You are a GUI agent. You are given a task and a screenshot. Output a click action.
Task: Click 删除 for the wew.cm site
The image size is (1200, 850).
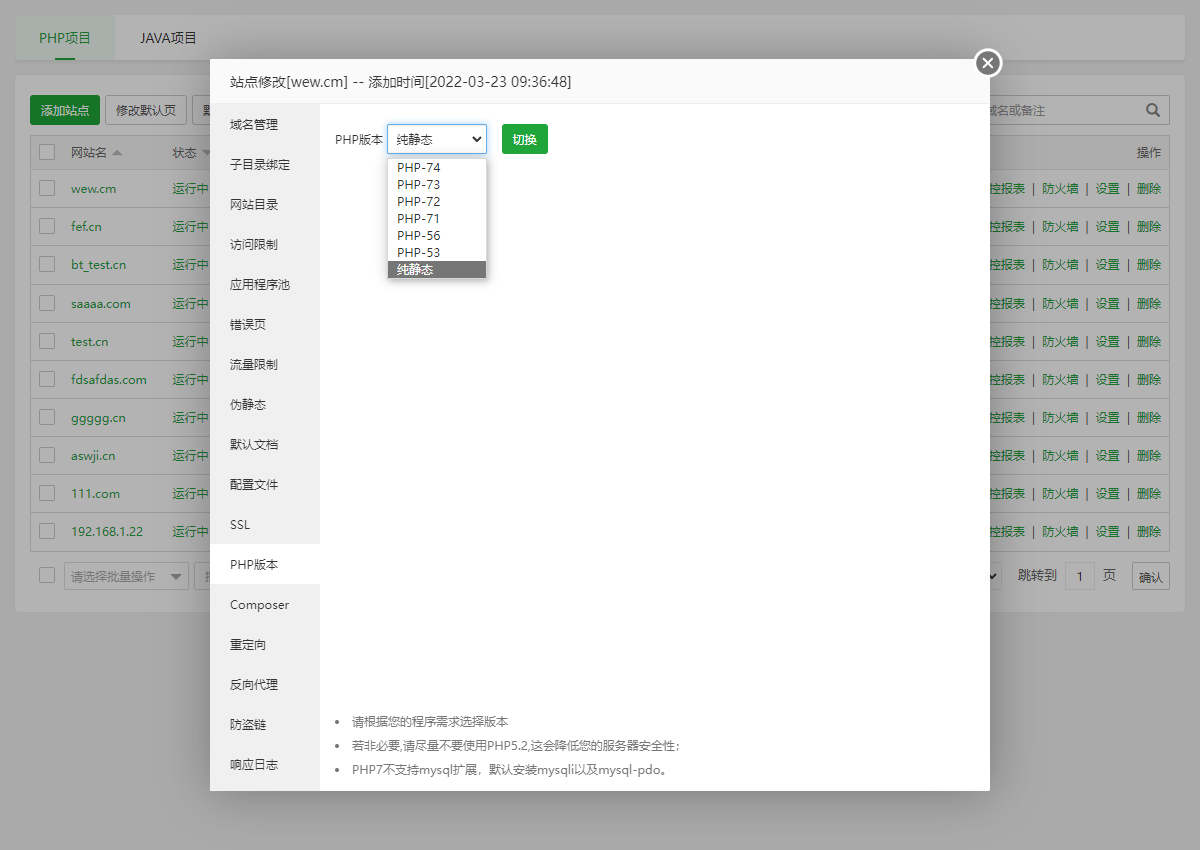point(1148,189)
